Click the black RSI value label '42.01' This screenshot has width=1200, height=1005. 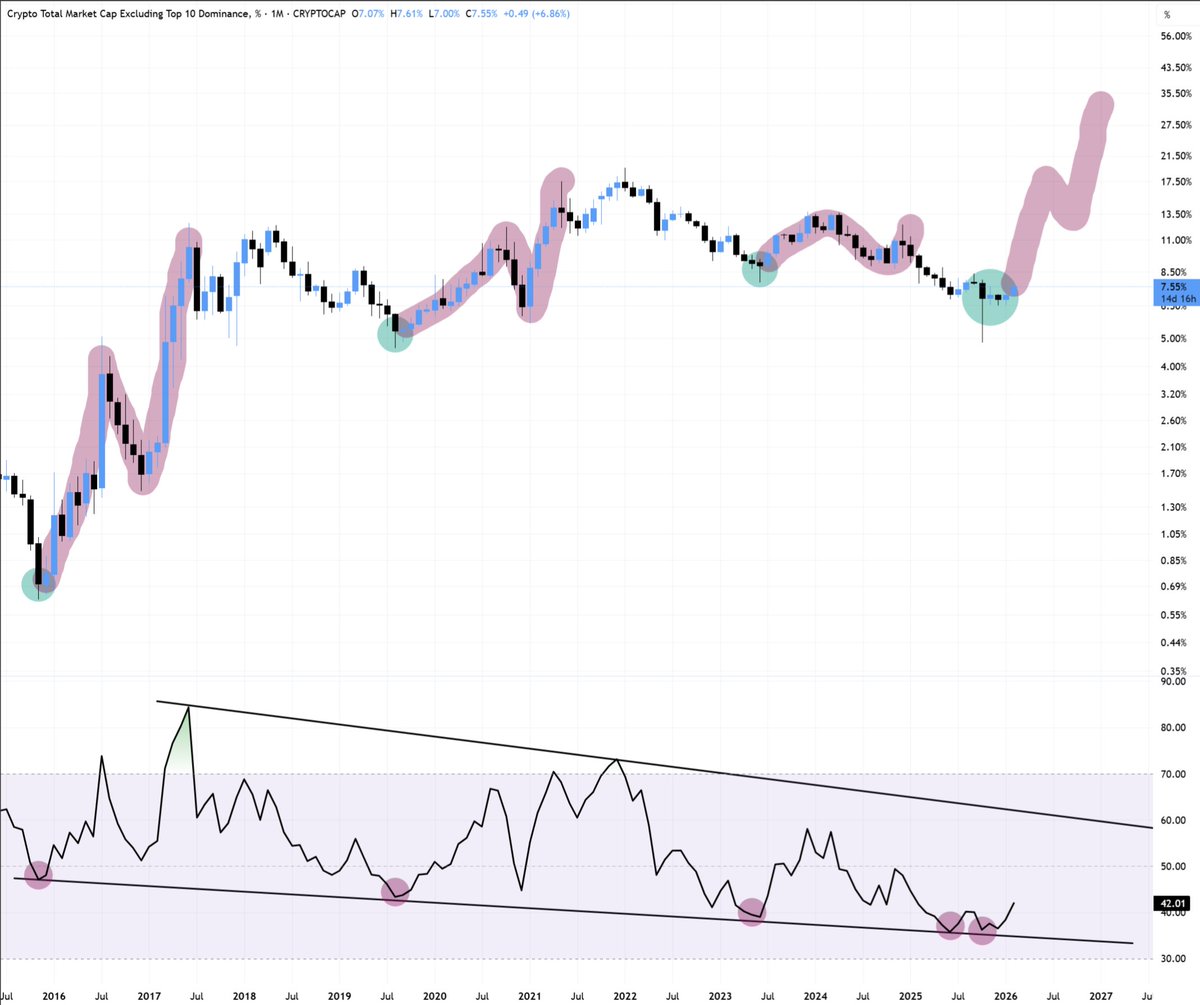coord(1171,904)
